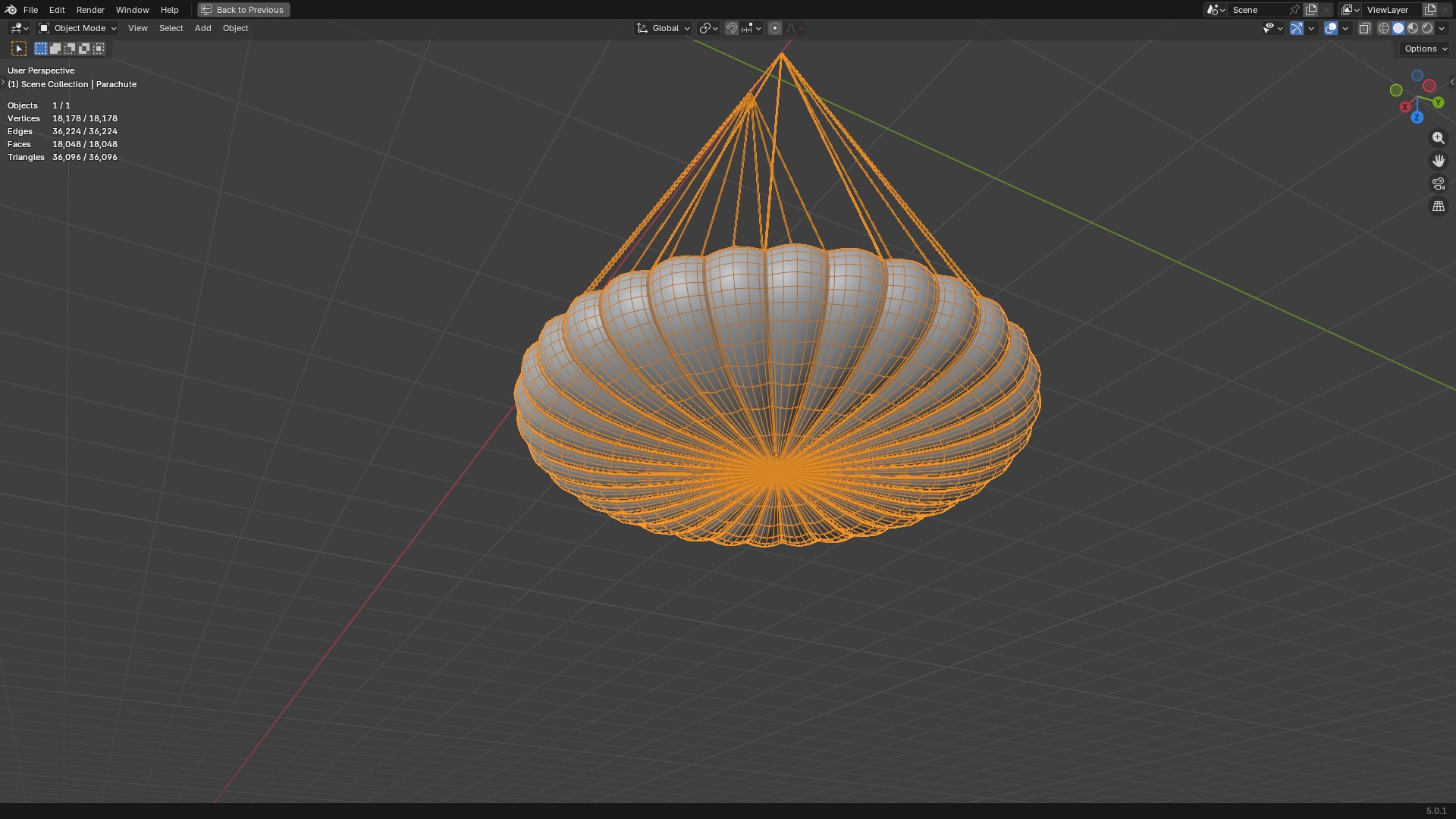The image size is (1456, 819).
Task: Click the 'Vertices' statistics text
Action: click(24, 118)
